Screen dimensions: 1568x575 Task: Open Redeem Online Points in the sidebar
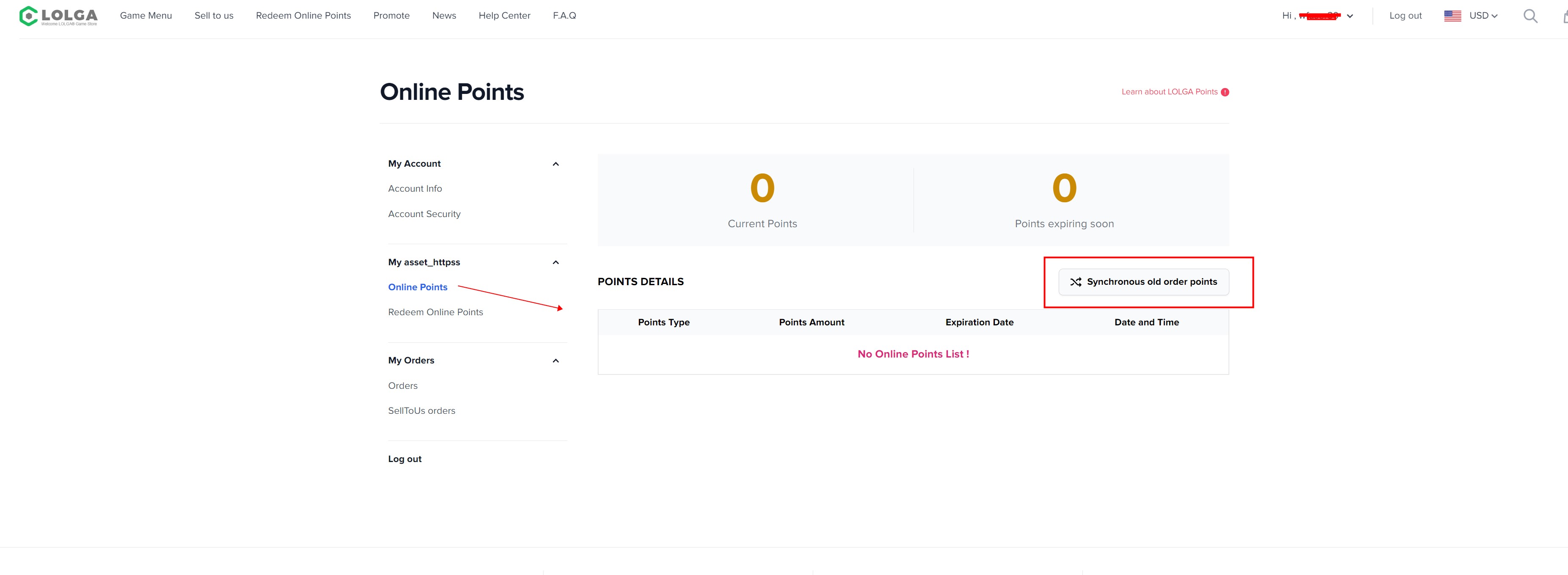tap(435, 312)
